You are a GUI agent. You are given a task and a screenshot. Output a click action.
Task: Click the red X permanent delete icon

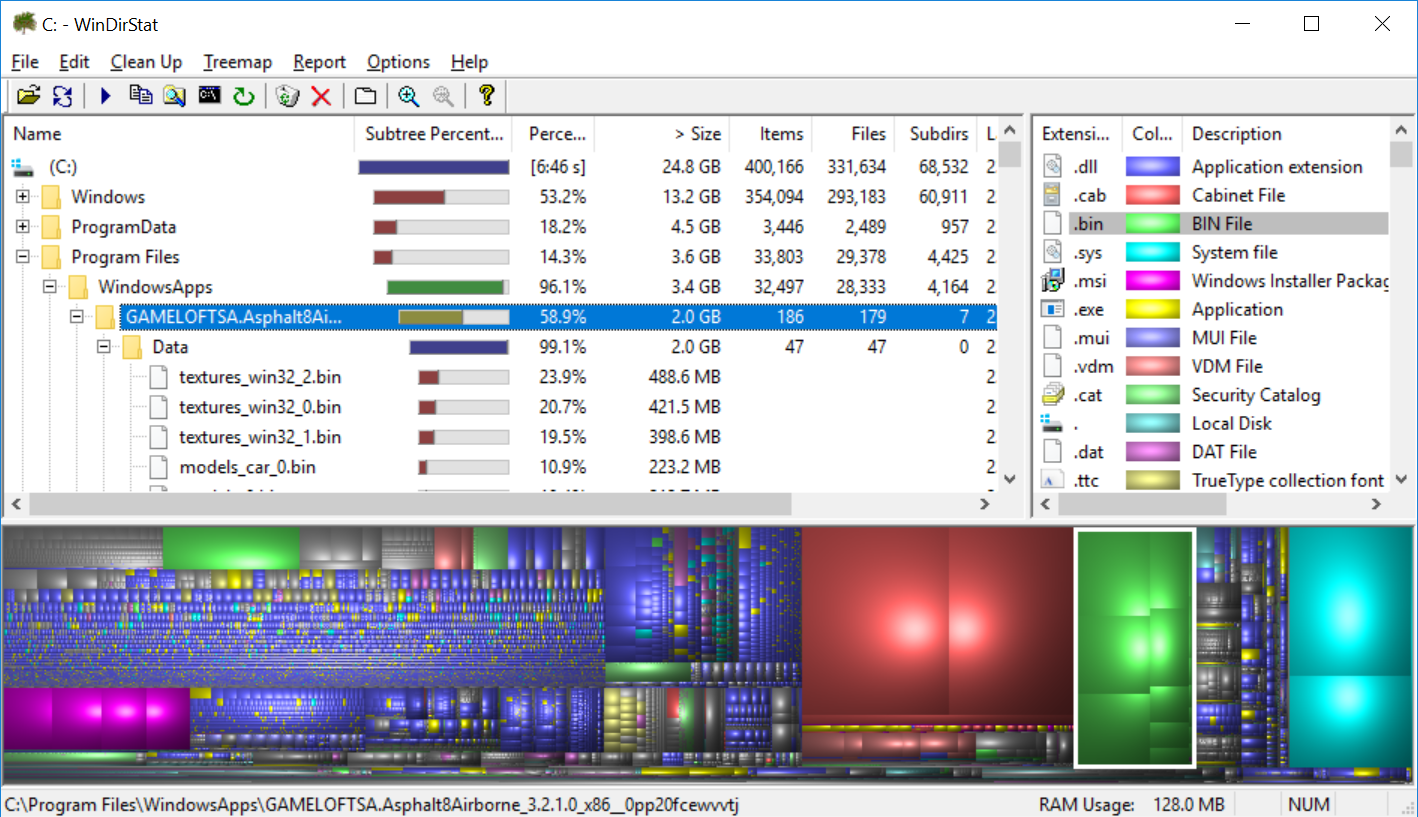point(321,96)
